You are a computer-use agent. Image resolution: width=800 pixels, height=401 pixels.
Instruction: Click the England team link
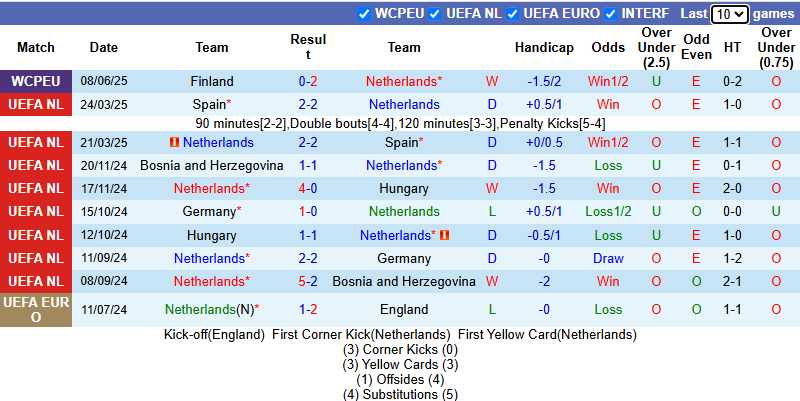coord(404,309)
